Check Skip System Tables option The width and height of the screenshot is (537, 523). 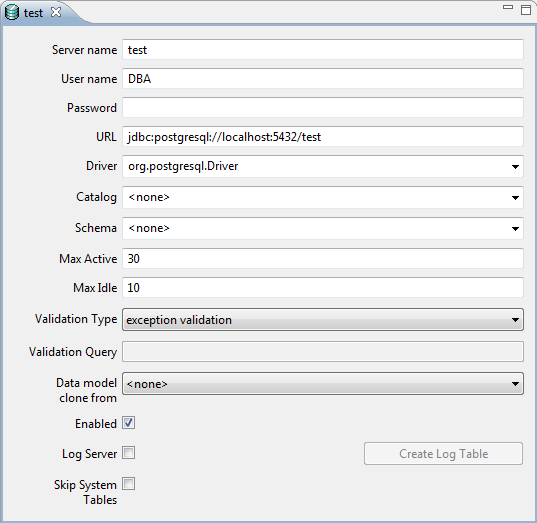tap(129, 484)
